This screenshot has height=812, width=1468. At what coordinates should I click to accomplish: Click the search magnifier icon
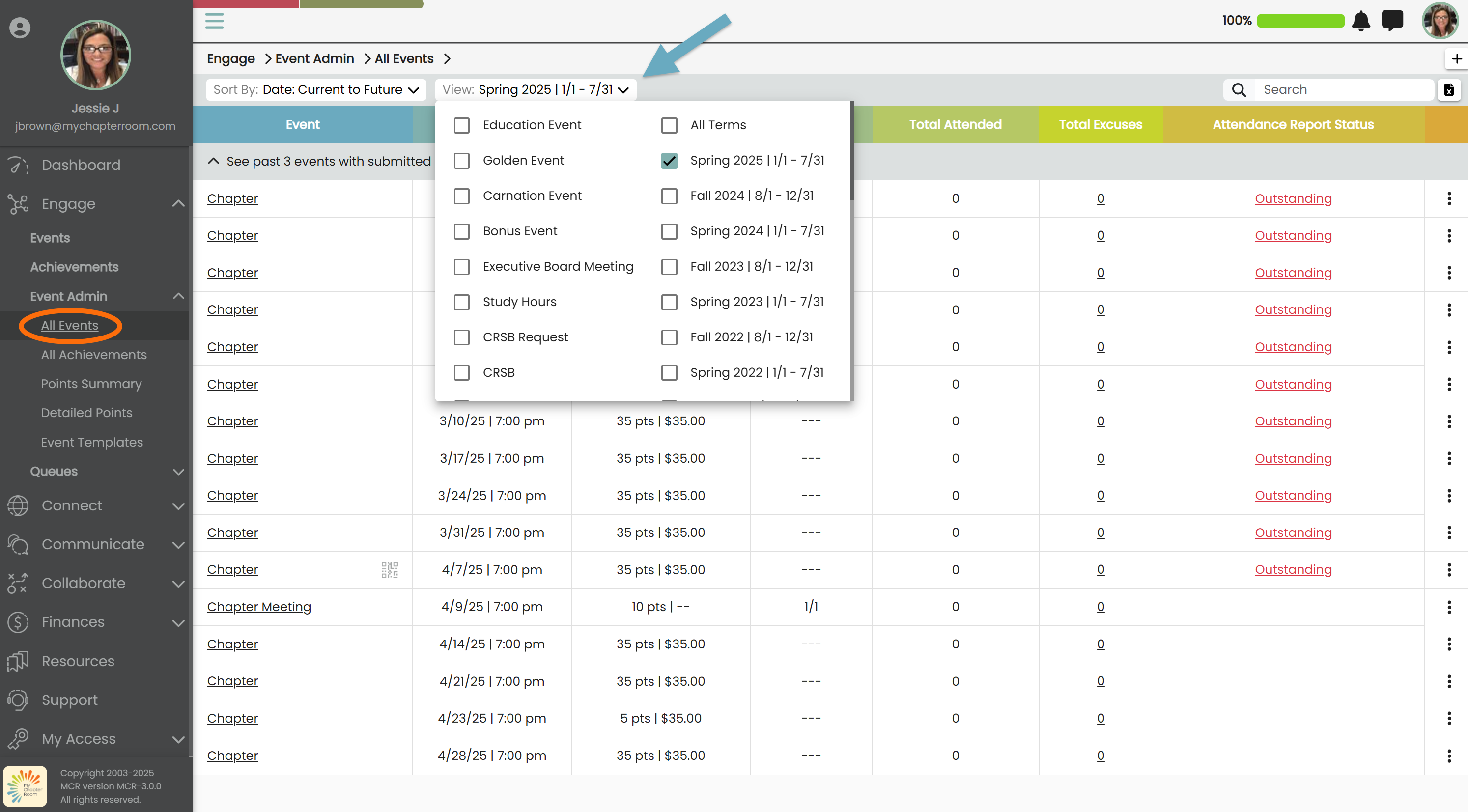coord(1239,90)
